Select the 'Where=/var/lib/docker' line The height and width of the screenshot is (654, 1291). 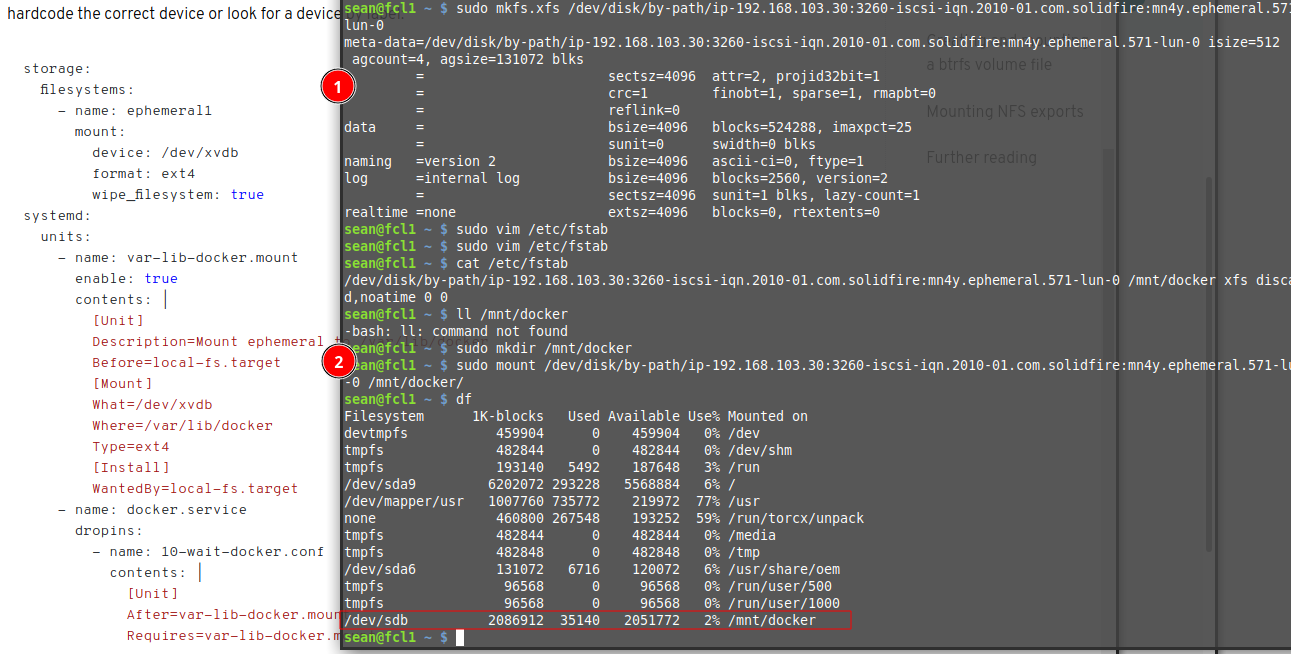[182, 426]
